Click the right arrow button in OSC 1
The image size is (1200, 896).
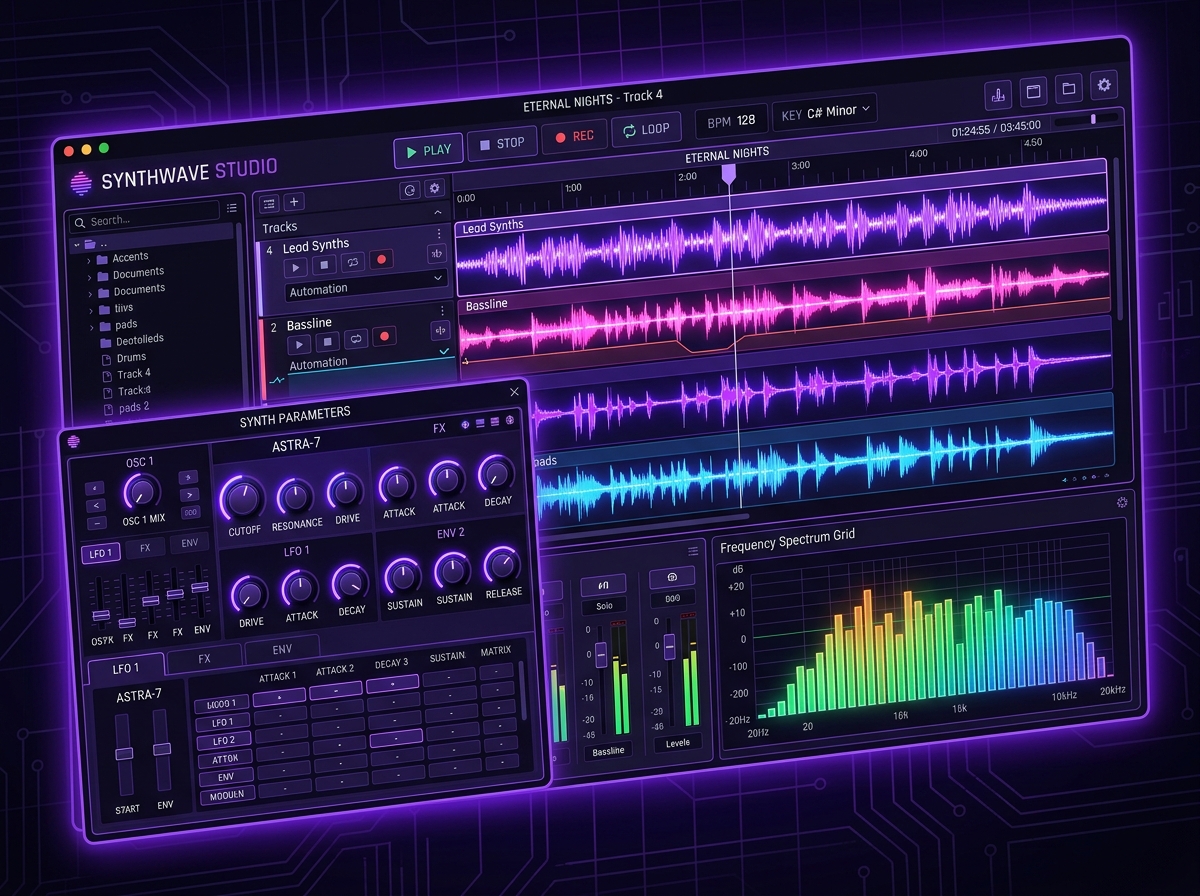click(x=190, y=494)
